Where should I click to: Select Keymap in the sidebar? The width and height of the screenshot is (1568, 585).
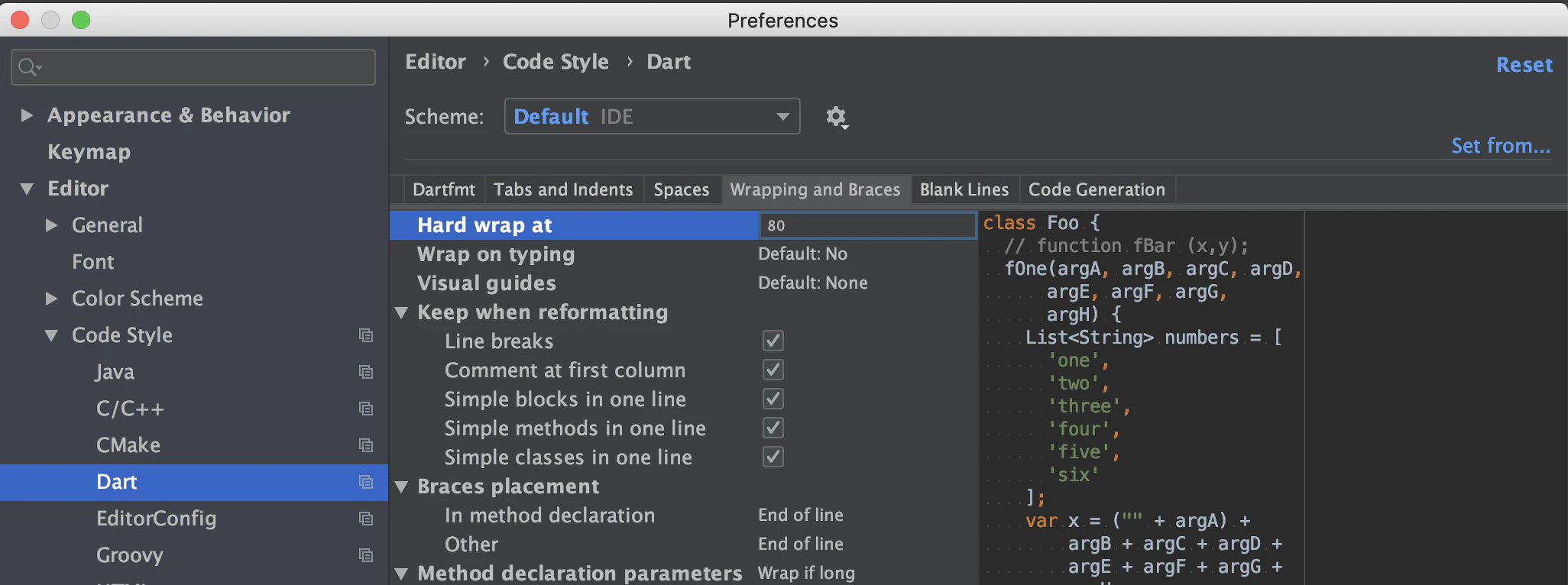[89, 152]
